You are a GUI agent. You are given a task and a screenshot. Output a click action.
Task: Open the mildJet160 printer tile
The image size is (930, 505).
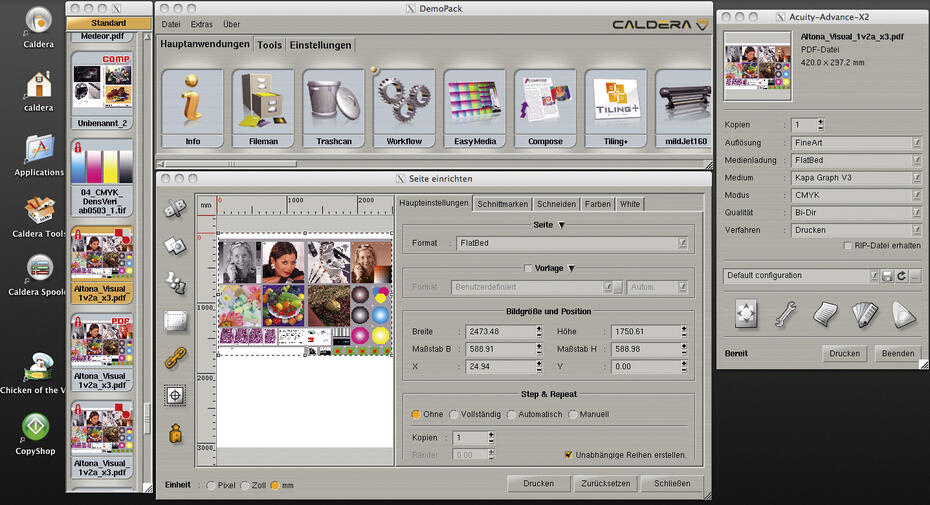(x=683, y=108)
